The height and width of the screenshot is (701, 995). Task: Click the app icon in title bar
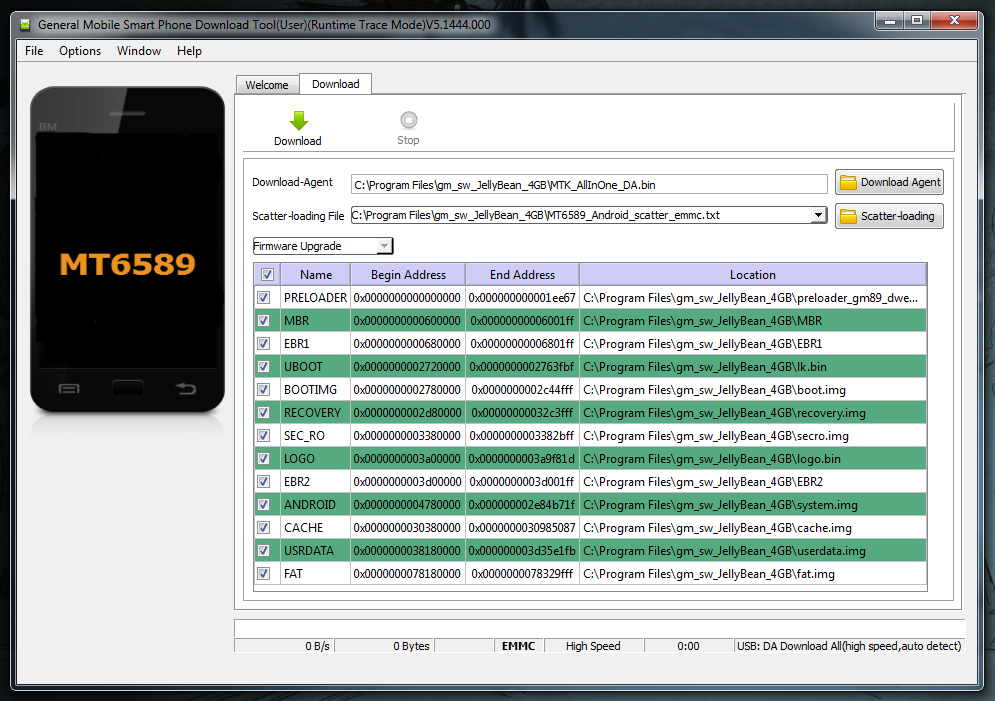(x=25, y=25)
